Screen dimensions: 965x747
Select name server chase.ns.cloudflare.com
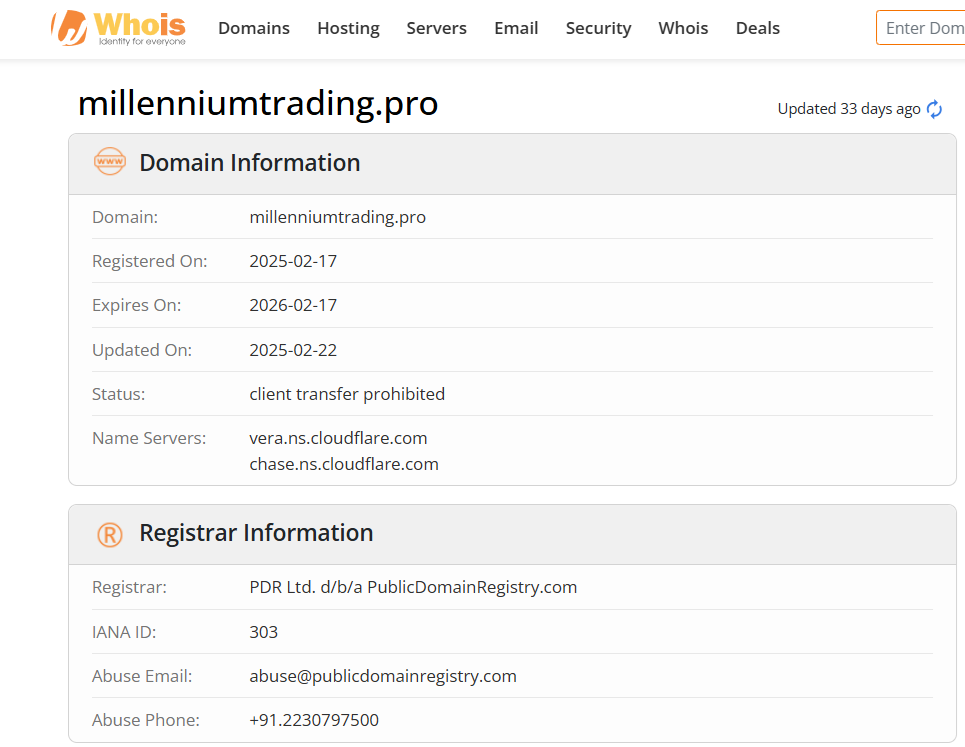(x=344, y=464)
